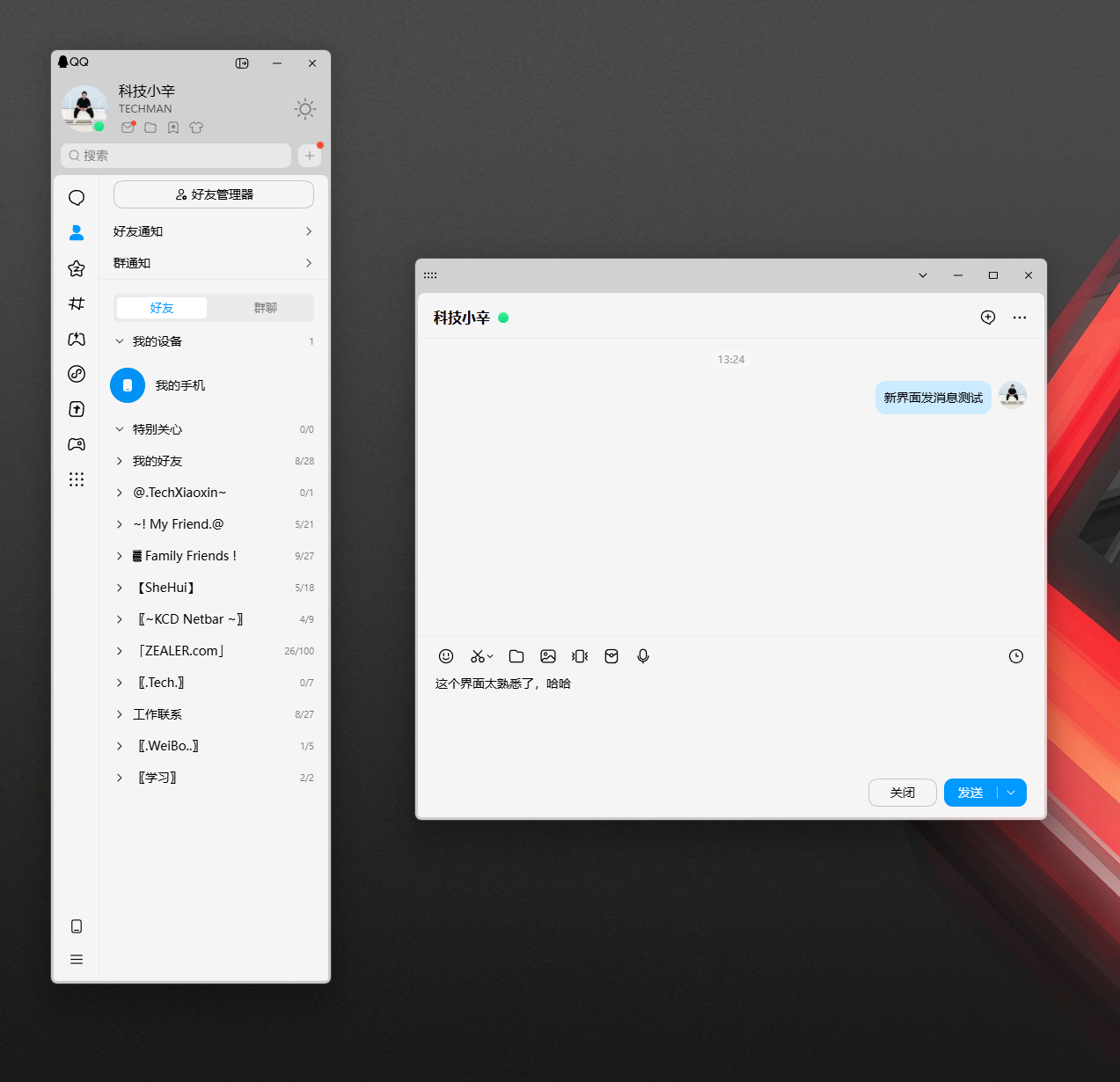Image resolution: width=1120 pixels, height=1082 pixels.
Task: Open the shirt dress-up icon under profile
Action: [x=196, y=128]
